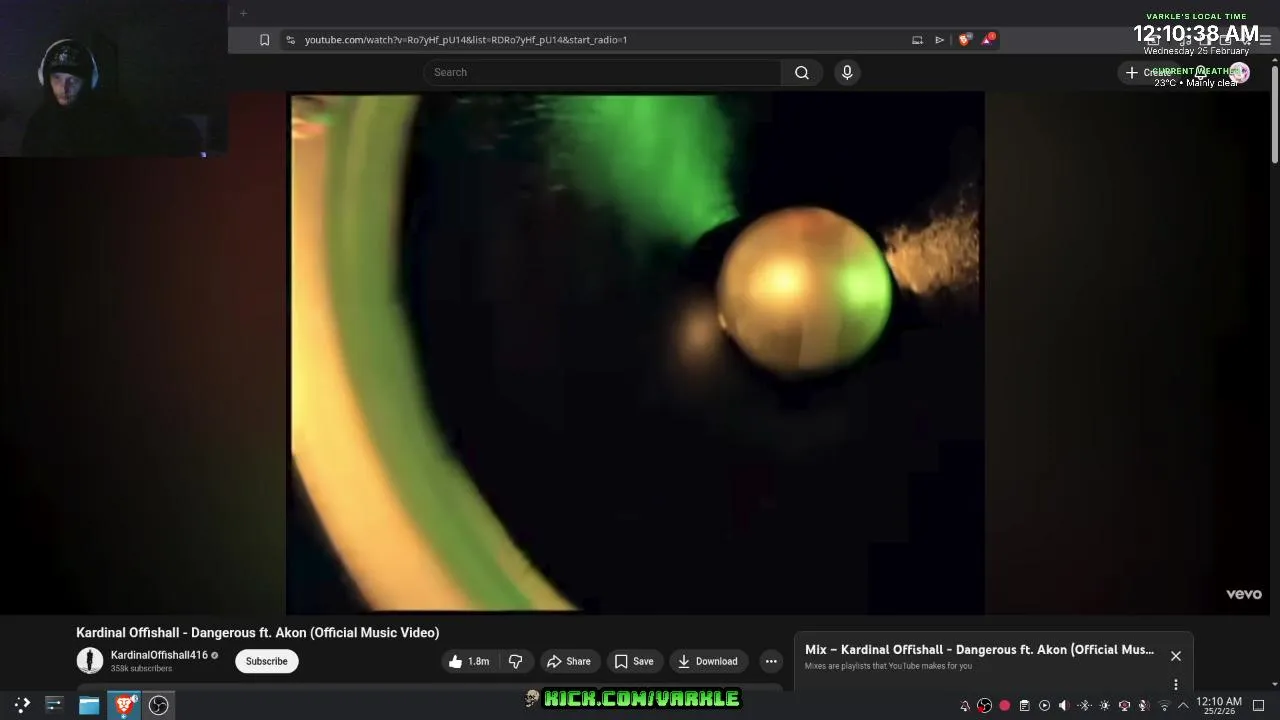This screenshot has width=1280, height=720.
Task: Open KardinalOffishall416 channel avatar
Action: [x=90, y=661]
